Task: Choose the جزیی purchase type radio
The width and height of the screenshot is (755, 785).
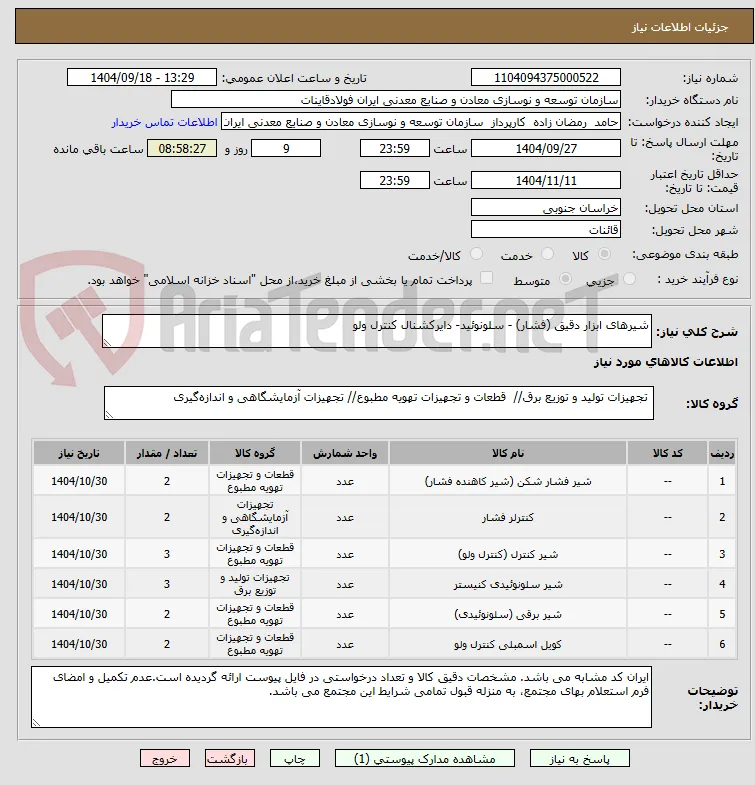Action: (629, 279)
